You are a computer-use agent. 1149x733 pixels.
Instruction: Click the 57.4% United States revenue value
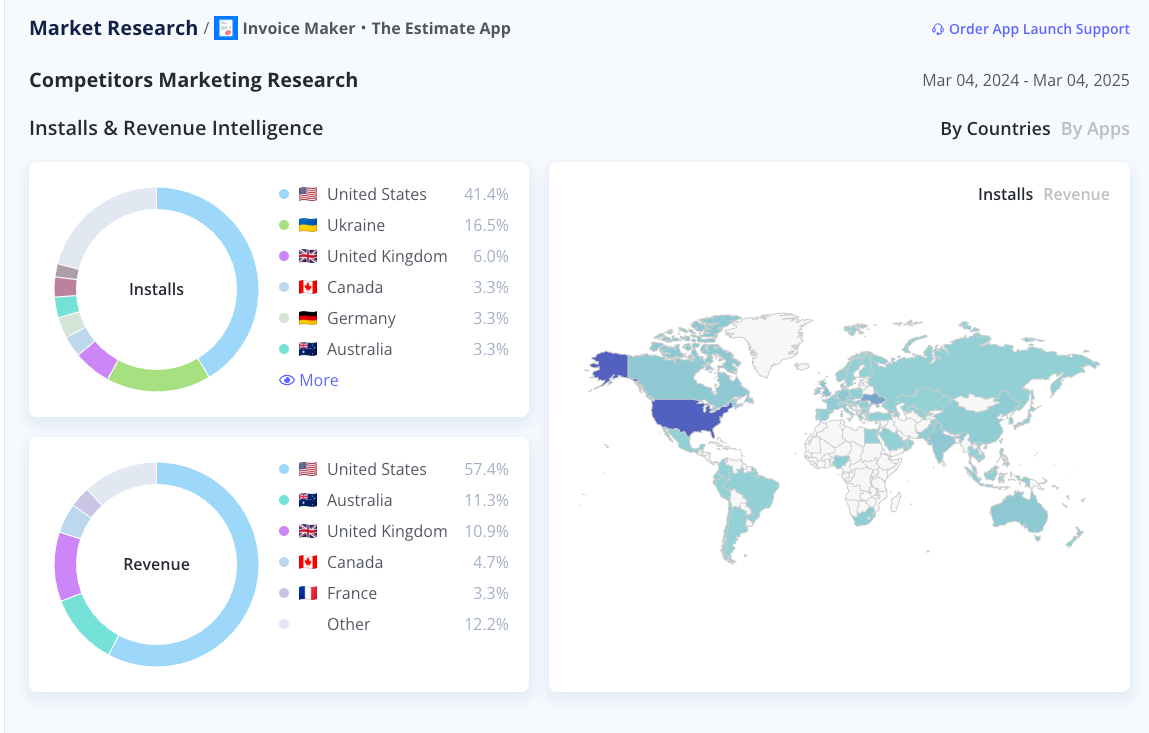[x=486, y=469]
